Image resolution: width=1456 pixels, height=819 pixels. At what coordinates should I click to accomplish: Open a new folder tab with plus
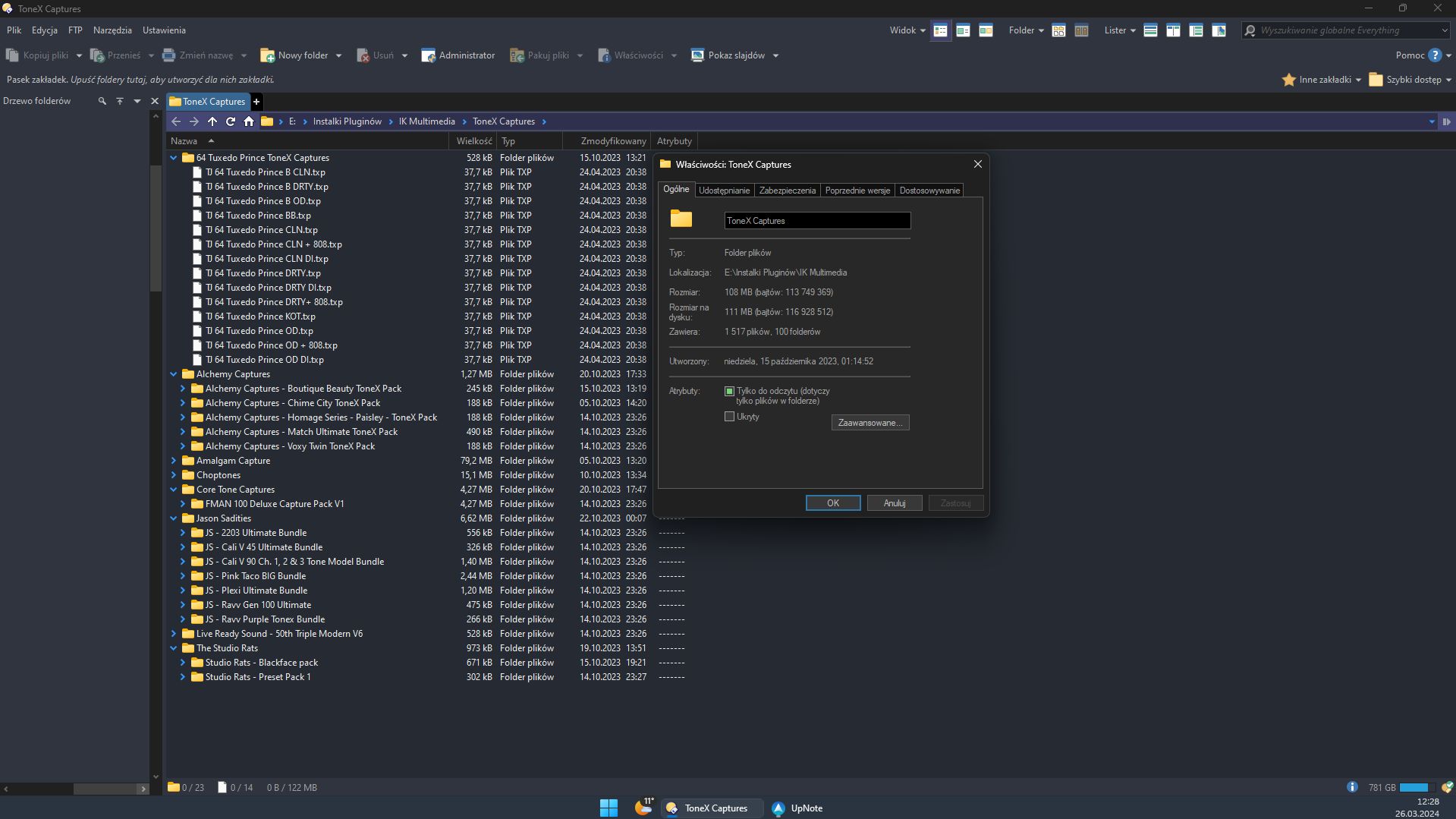pos(256,102)
